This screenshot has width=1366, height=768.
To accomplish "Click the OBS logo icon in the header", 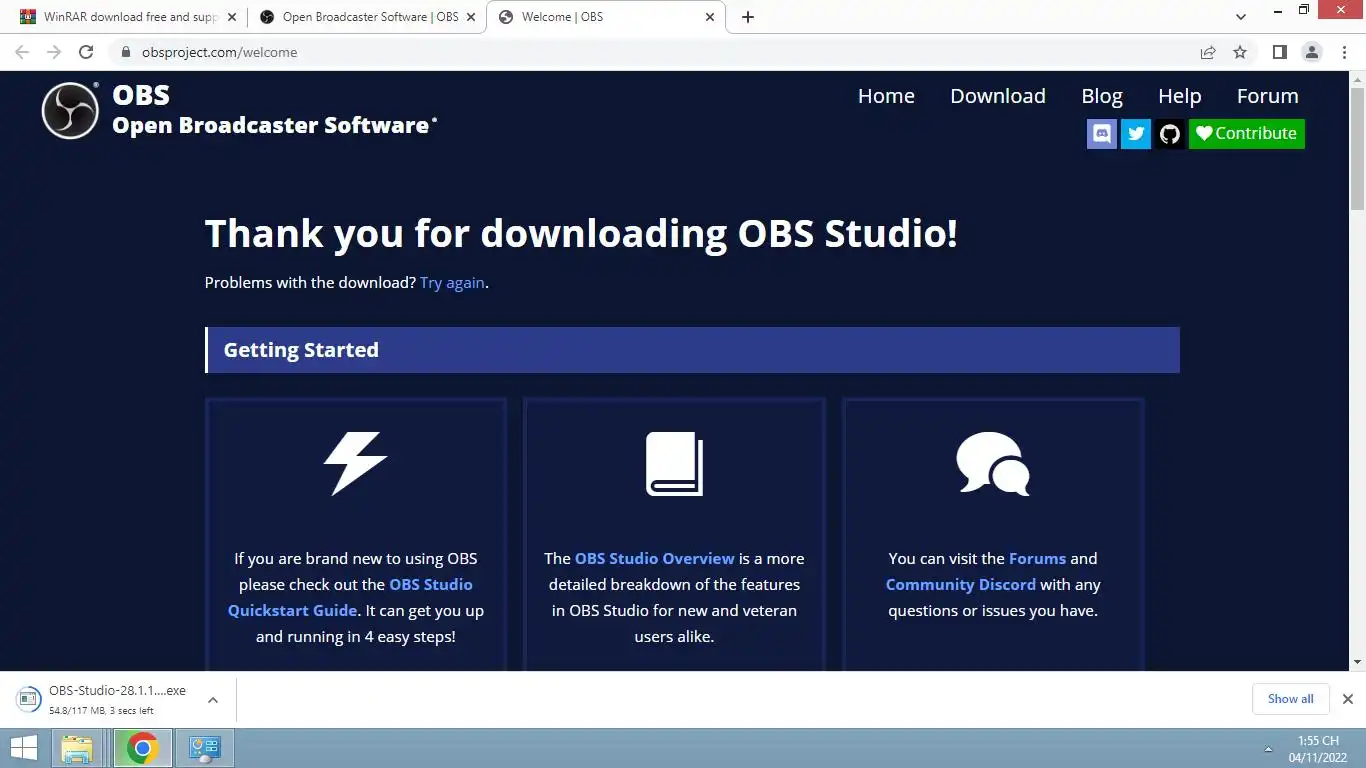I will (x=70, y=110).
